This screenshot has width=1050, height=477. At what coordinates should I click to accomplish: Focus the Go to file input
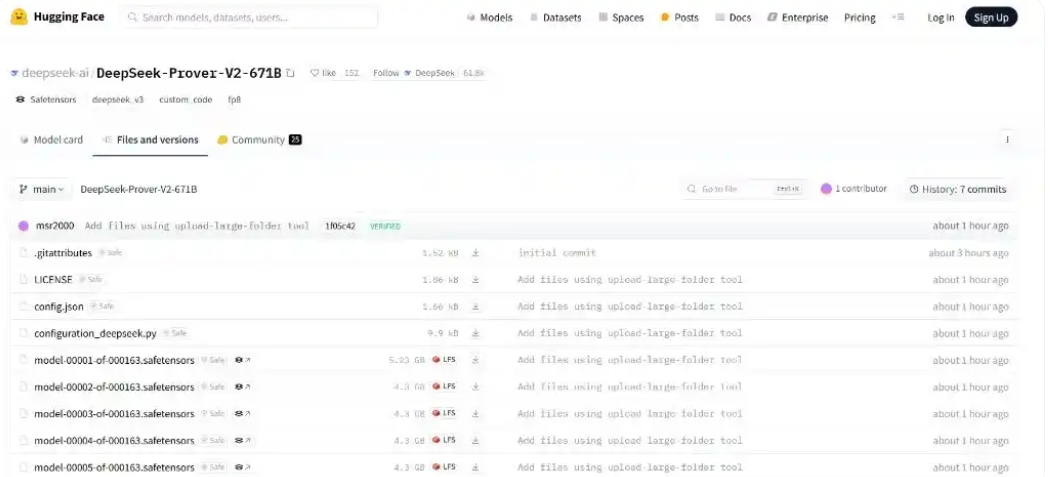tap(744, 190)
